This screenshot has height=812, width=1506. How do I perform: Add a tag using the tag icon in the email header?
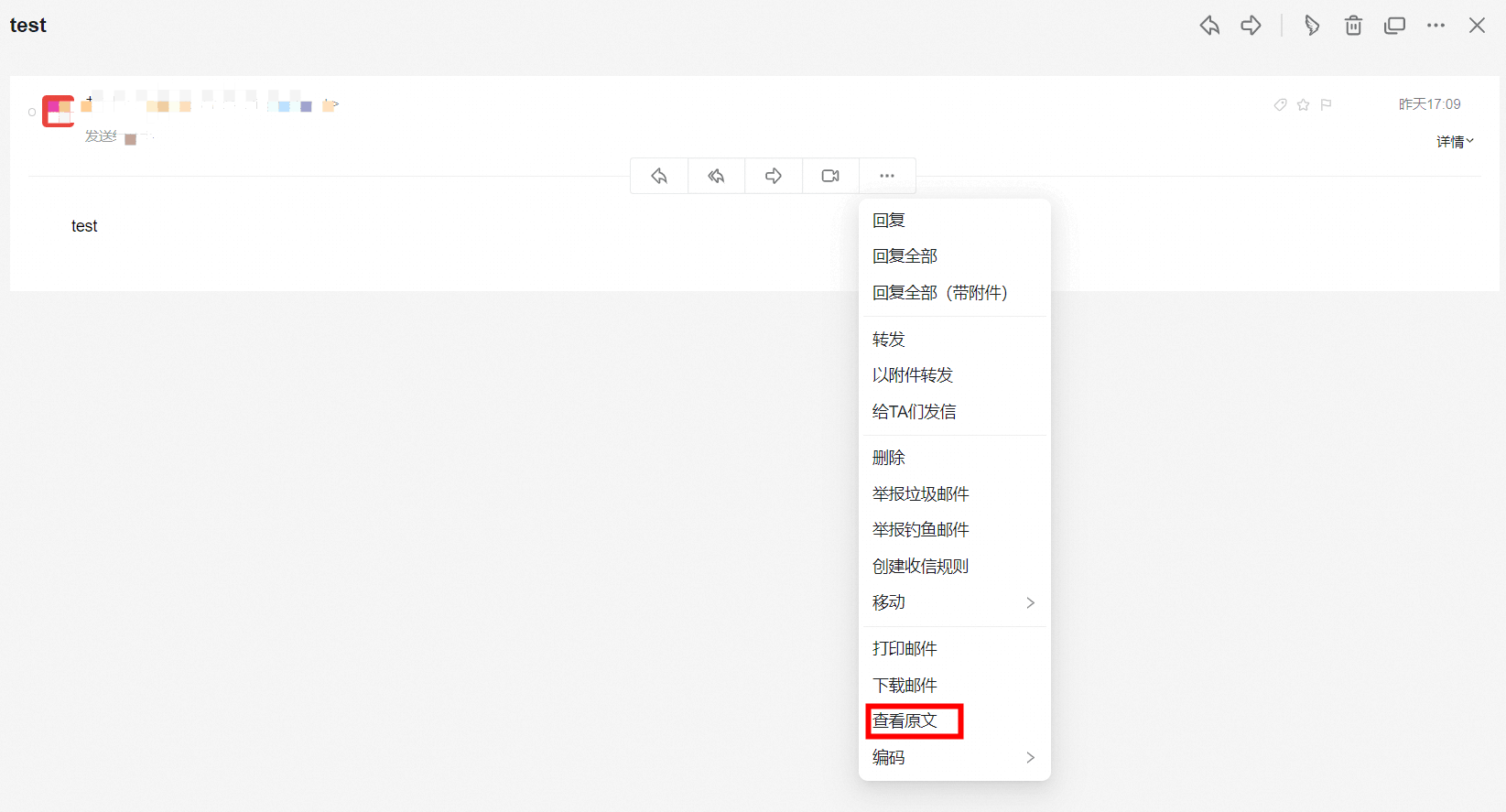point(1280,105)
